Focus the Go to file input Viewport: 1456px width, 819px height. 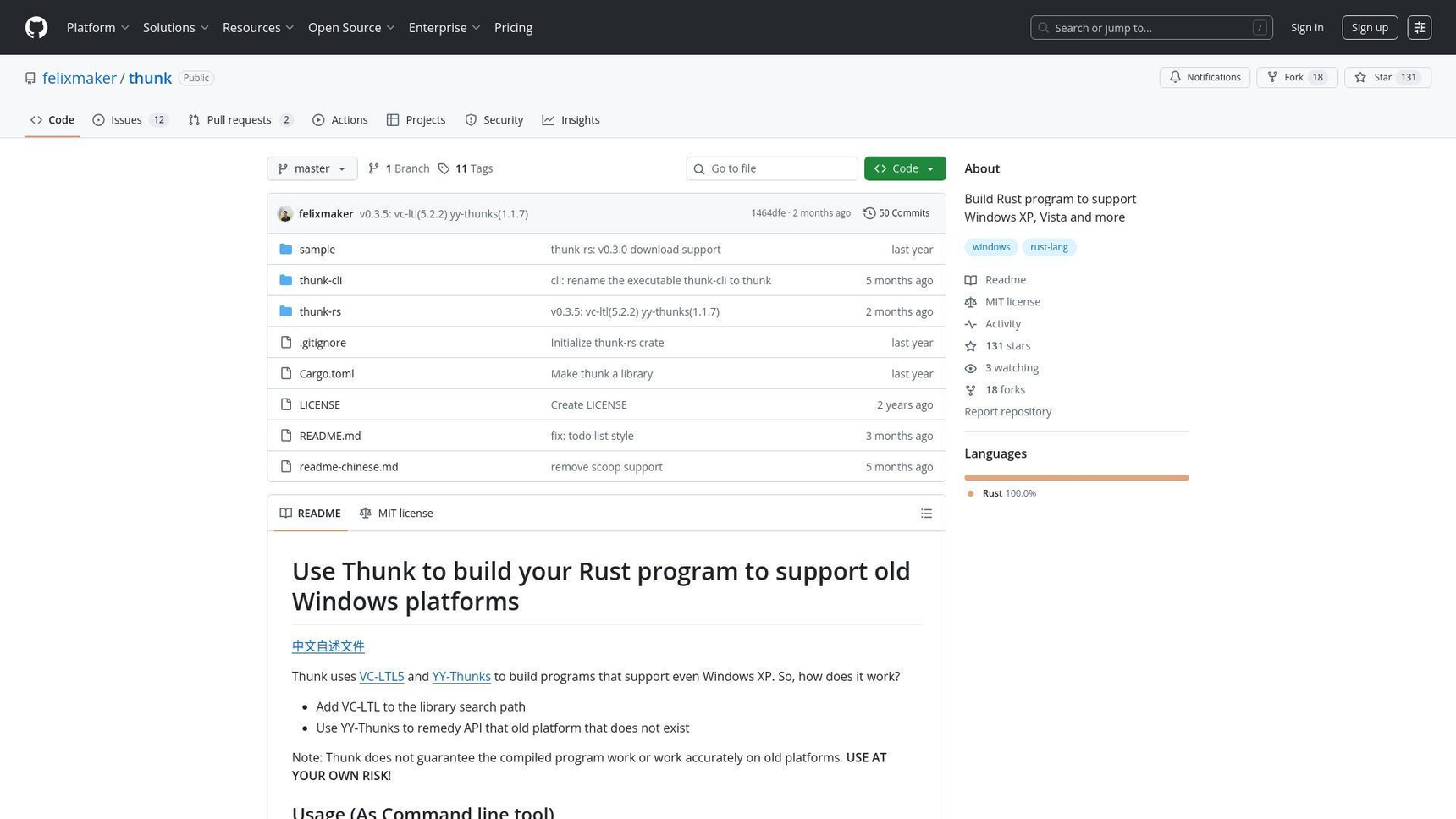772,168
